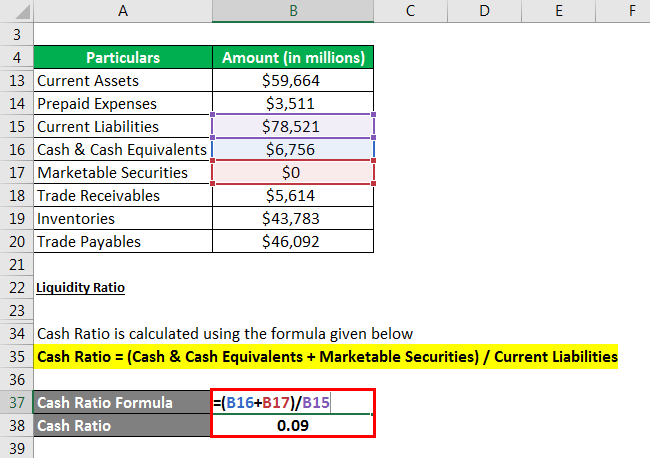Select the $0 cell

(293, 172)
